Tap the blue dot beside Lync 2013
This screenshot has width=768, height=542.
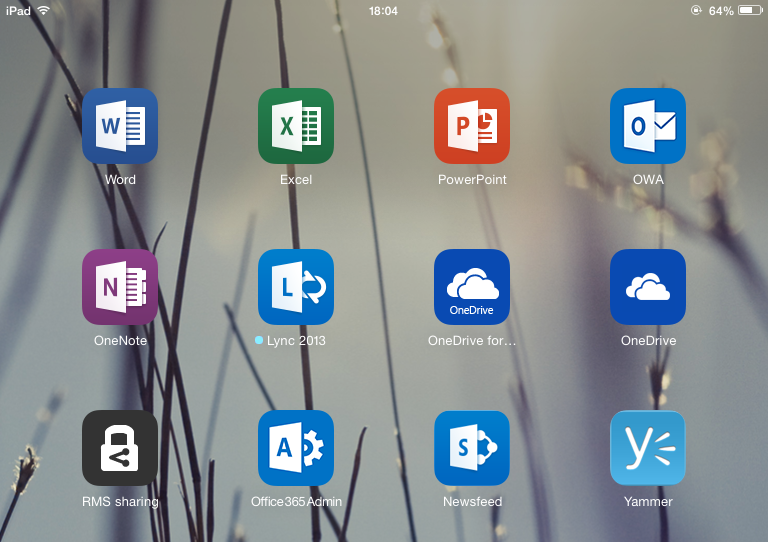(x=259, y=341)
